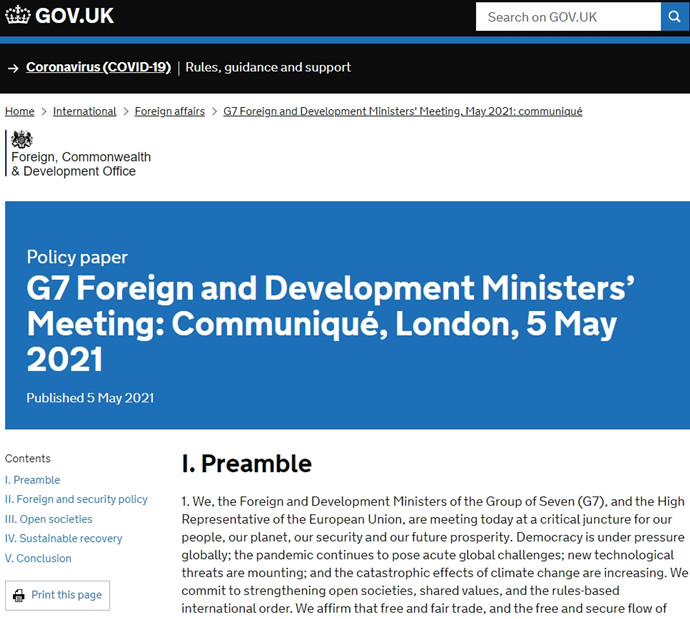Viewport: 690px width, 619px height.
Task: Open Foreign, Commonwealth & Development Office link
Action: 81,164
